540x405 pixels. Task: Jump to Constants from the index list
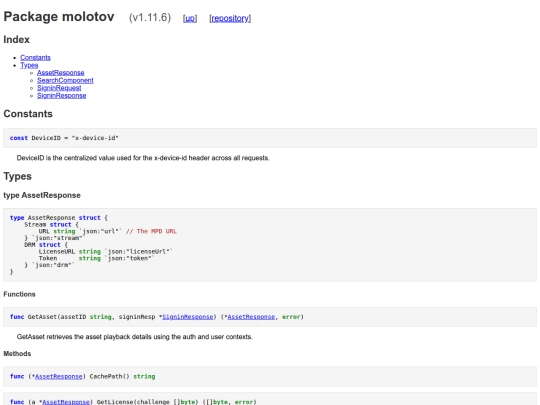(x=35, y=58)
